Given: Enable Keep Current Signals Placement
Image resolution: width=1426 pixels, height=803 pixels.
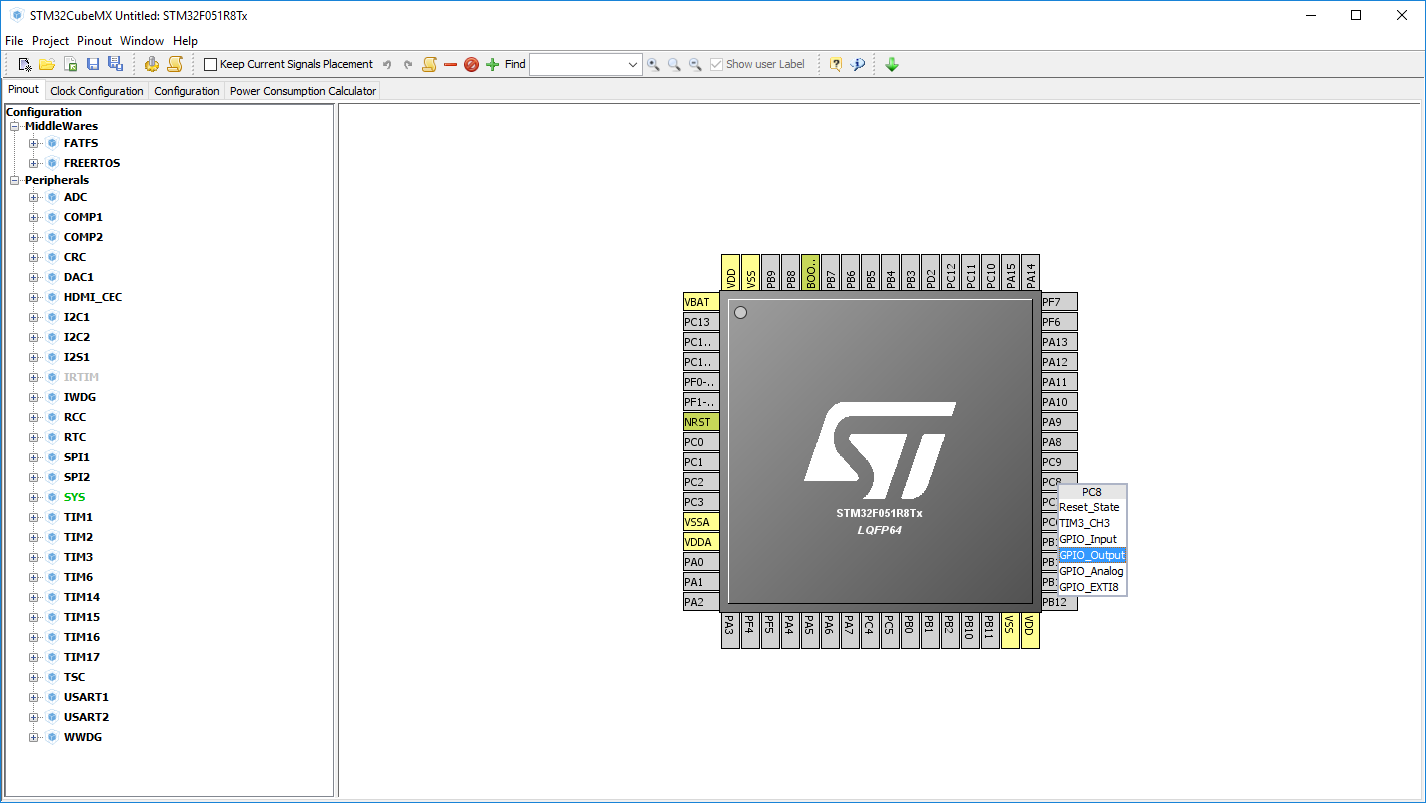Looking at the screenshot, I should 209,63.
